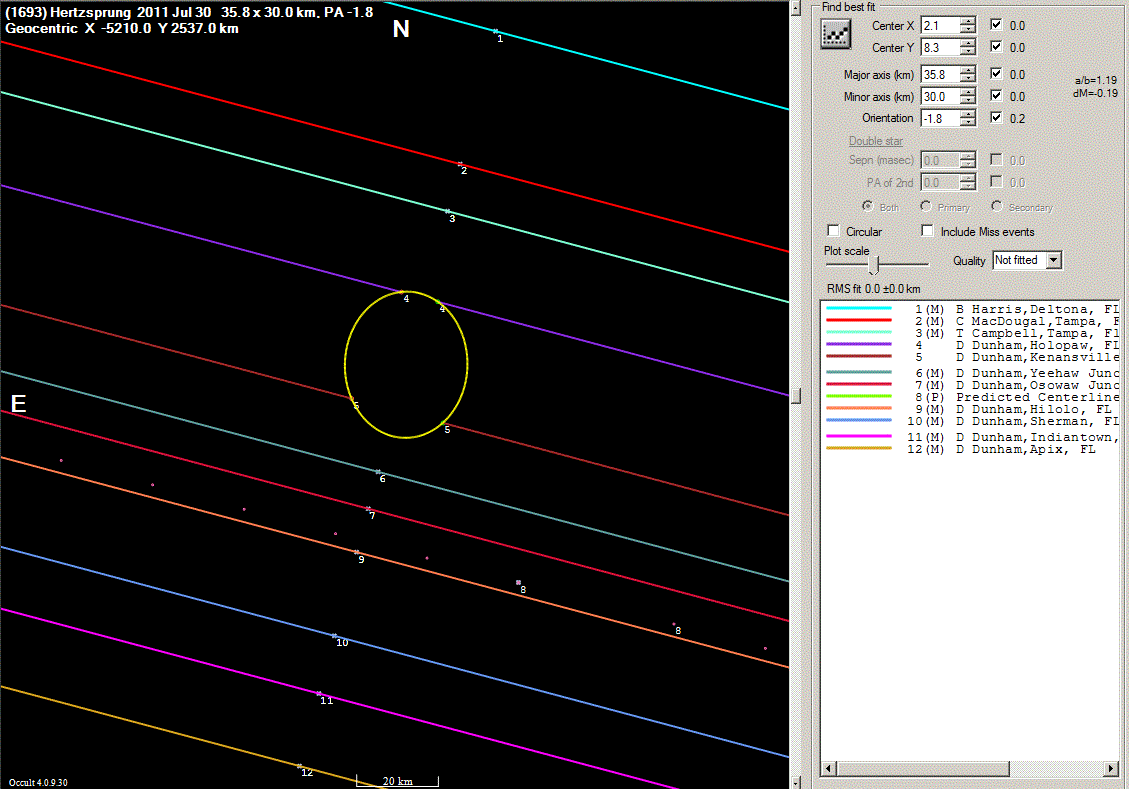The height and width of the screenshot is (789, 1129).
Task: Decrease Minor axis spinner down arrow
Action: pyautogui.click(x=967, y=101)
